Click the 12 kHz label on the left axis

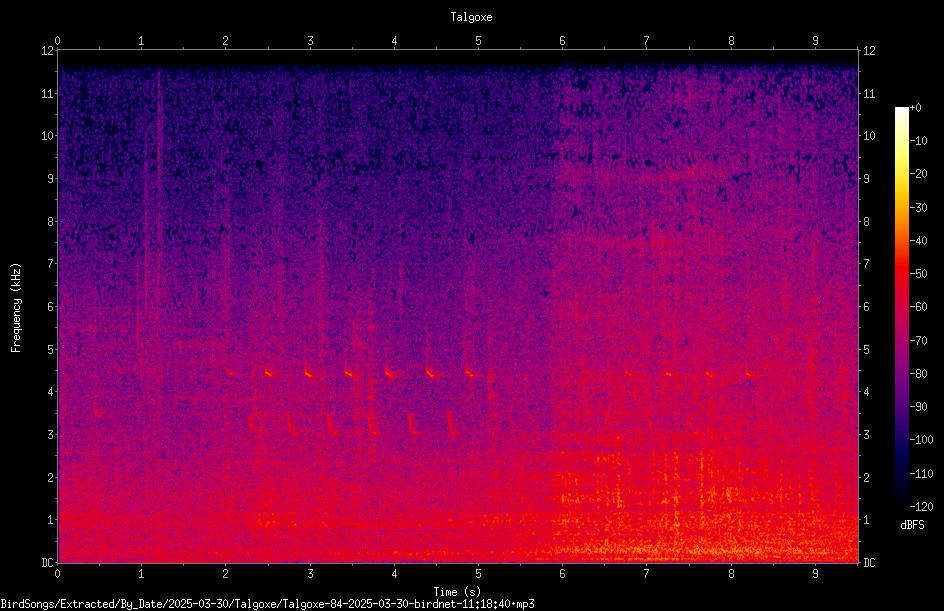pyautogui.click(x=47, y=51)
